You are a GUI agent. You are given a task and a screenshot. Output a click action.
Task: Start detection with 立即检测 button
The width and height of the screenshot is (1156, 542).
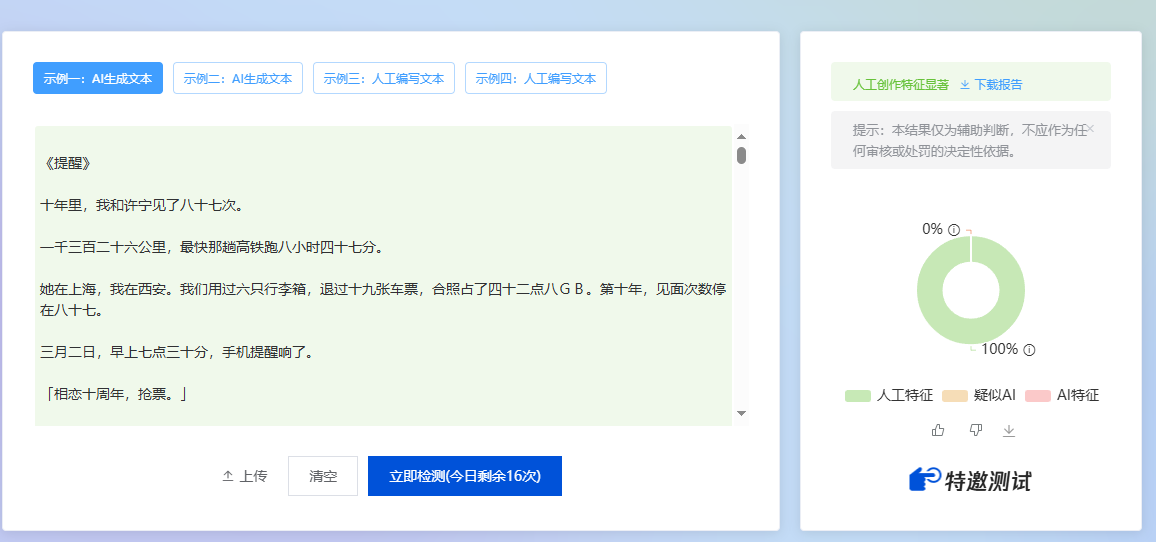pyautogui.click(x=464, y=476)
